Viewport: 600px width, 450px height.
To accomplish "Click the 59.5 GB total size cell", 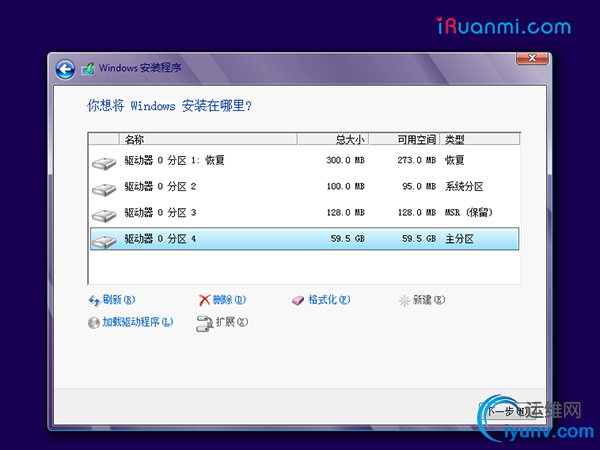I will coord(348,239).
